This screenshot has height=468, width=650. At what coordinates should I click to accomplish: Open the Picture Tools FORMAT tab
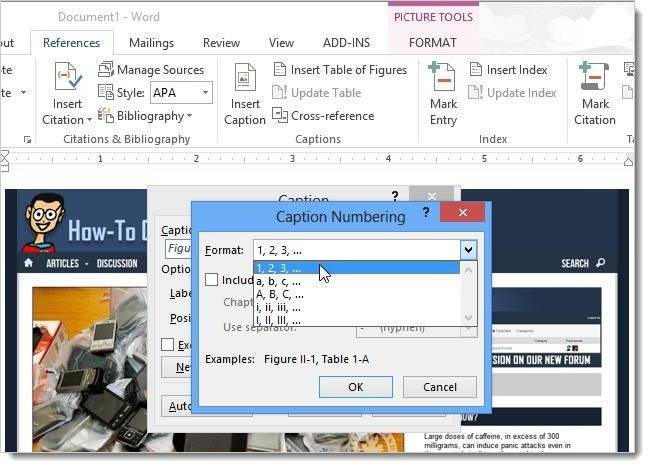(433, 43)
